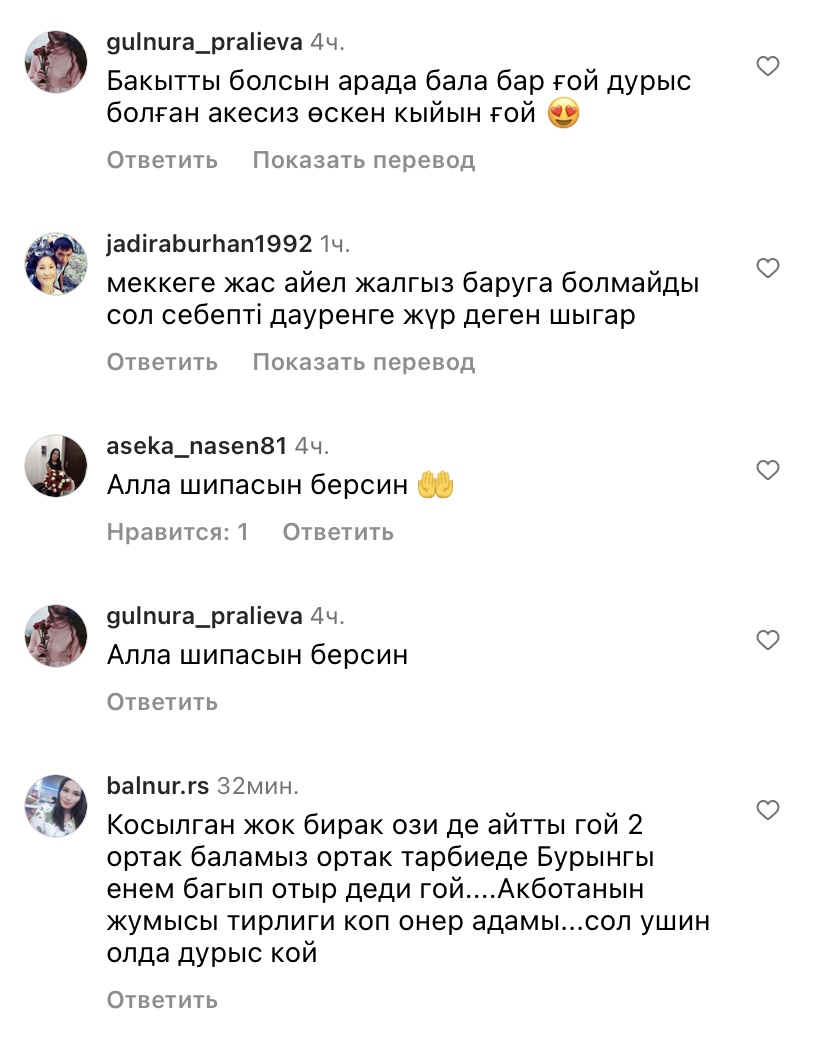The height and width of the screenshot is (1045, 828).
Task: Tap heart on aseka_nasen81's comment
Action: click(x=768, y=470)
